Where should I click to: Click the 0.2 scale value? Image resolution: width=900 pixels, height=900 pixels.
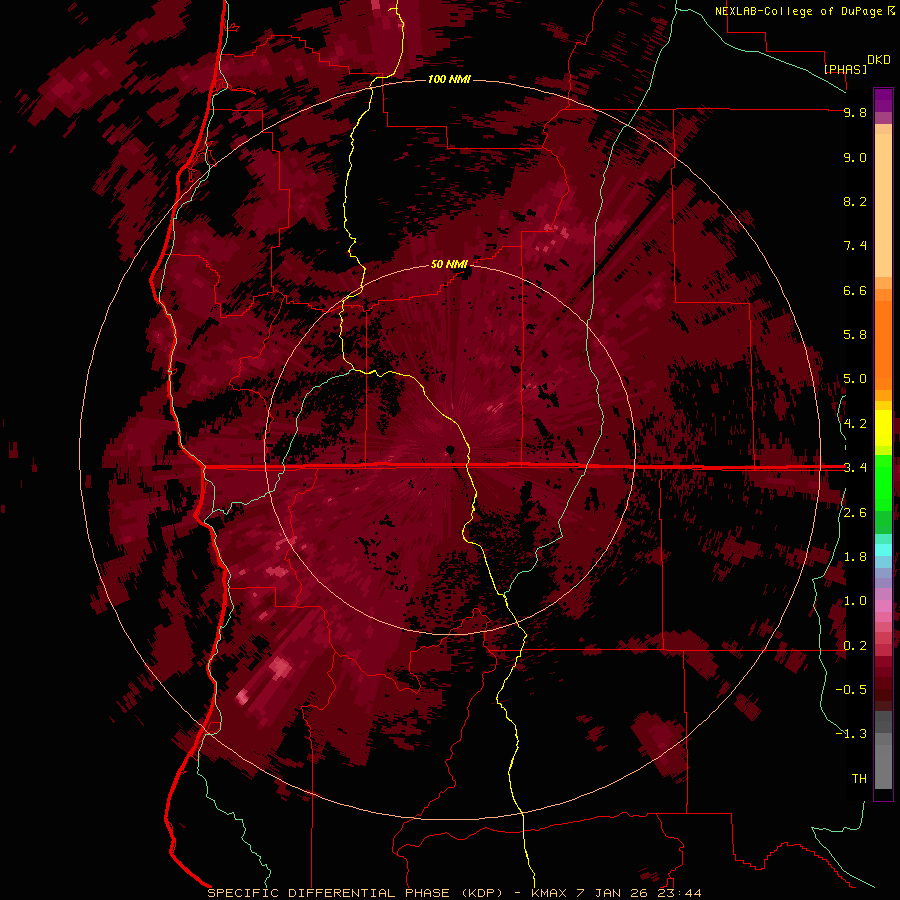click(x=855, y=646)
